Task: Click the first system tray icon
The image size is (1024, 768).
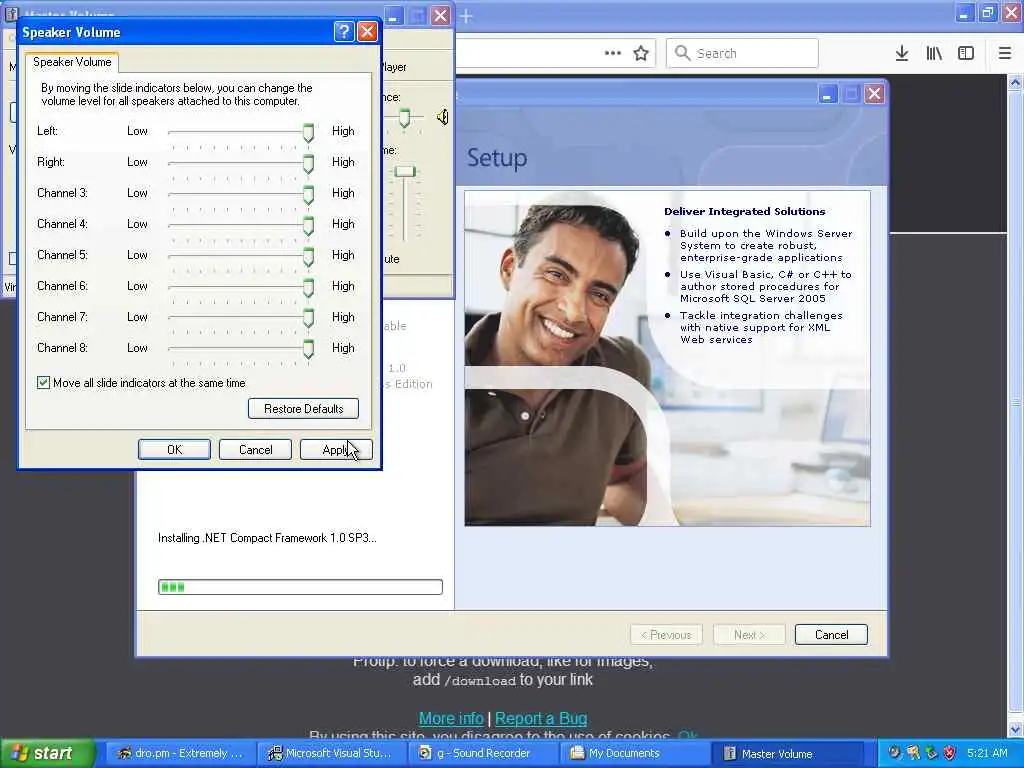Action: (x=894, y=753)
